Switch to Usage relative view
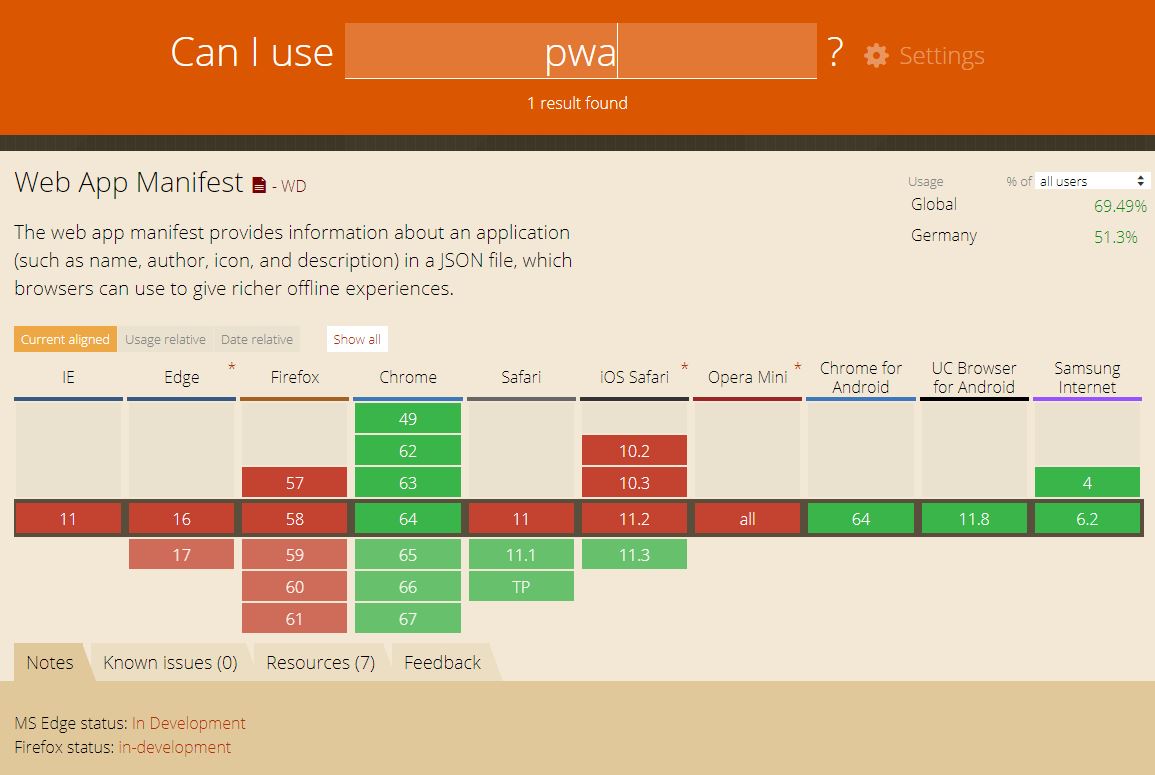The image size is (1155, 775). pyautogui.click(x=165, y=339)
